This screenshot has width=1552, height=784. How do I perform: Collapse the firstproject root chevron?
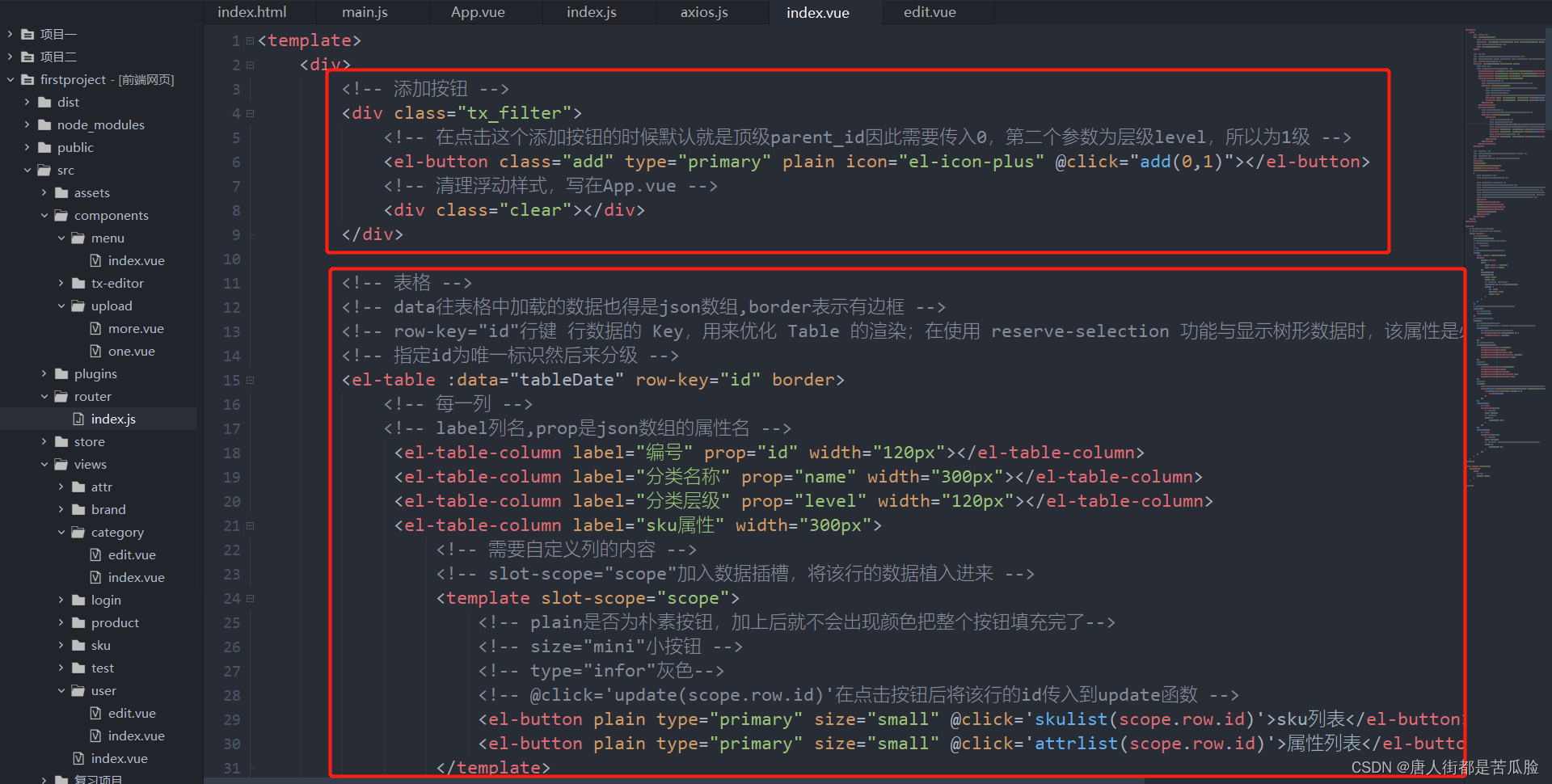10,79
